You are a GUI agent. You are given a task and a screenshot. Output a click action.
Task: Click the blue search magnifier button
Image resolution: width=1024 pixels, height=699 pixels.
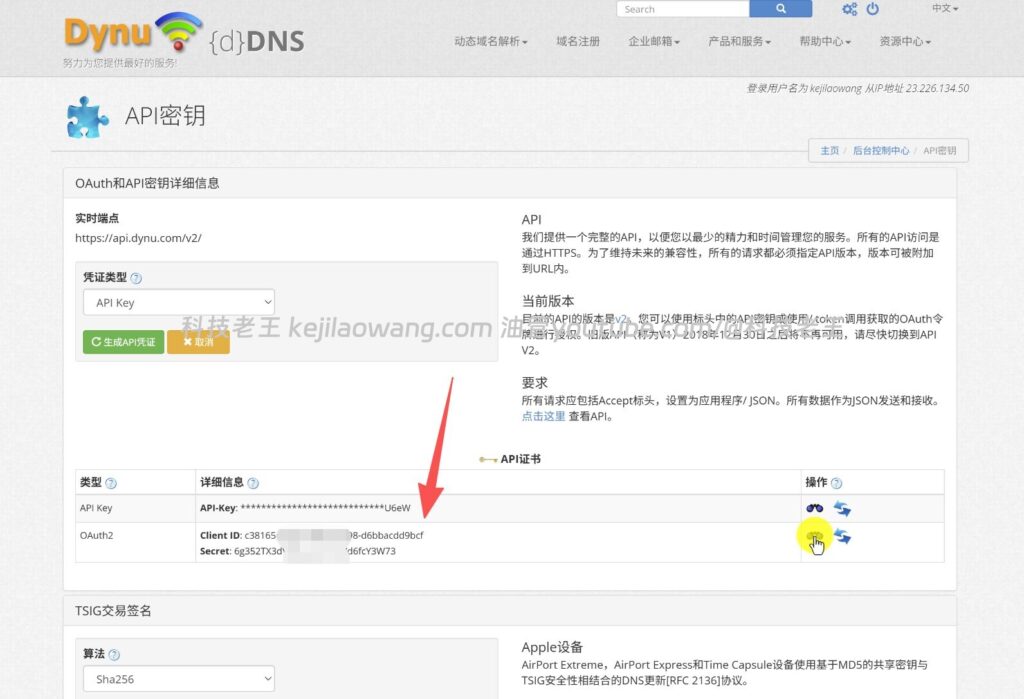tap(781, 8)
